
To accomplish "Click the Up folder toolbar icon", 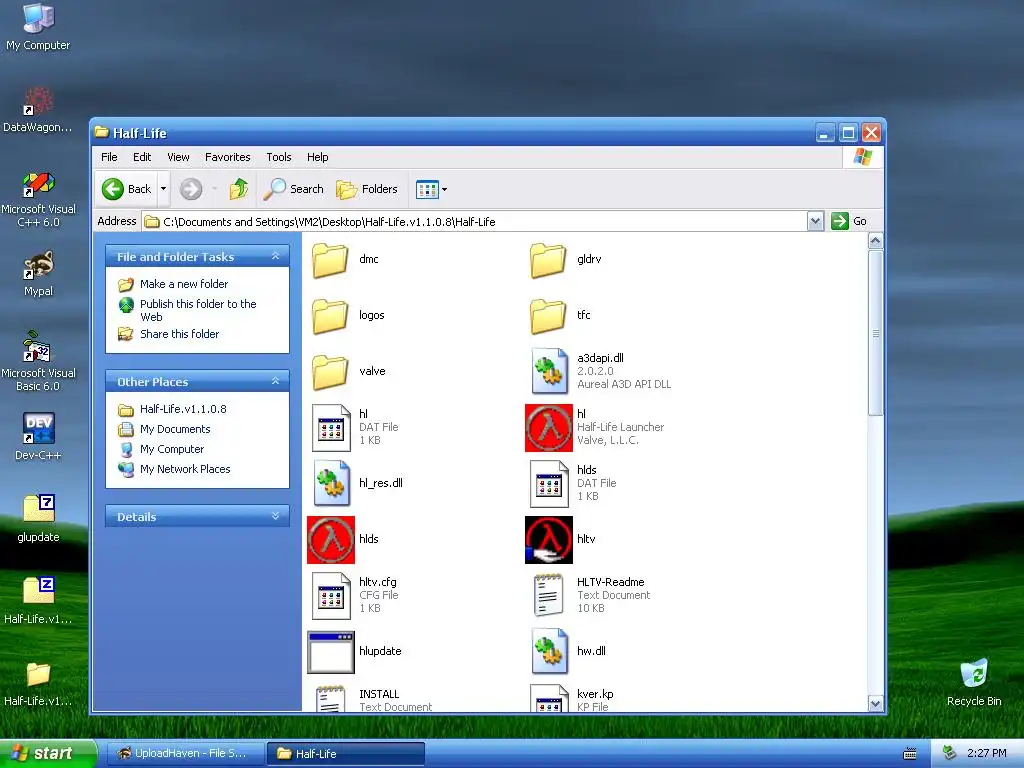I will (x=239, y=189).
